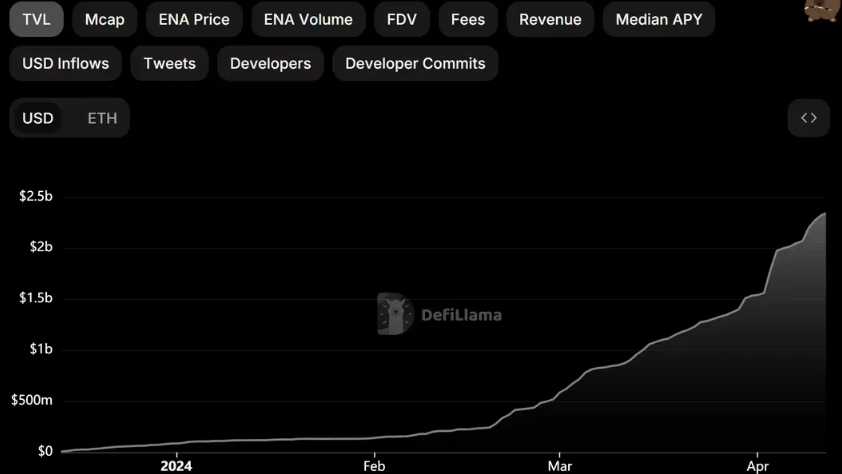The image size is (842, 474).
Task: Toggle the TVL chart metric
Action: (x=37, y=19)
